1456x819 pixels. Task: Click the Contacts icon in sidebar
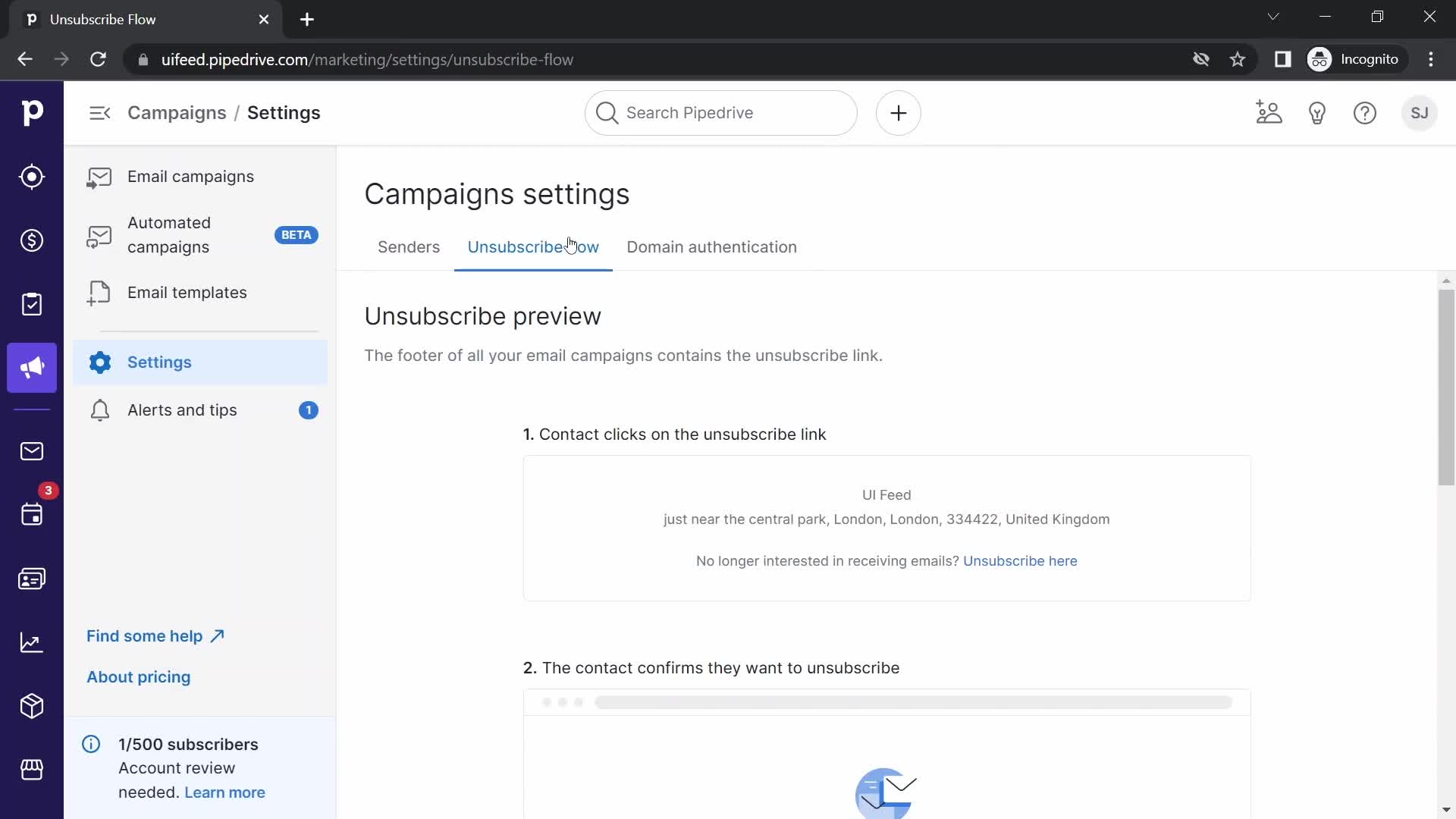click(32, 578)
